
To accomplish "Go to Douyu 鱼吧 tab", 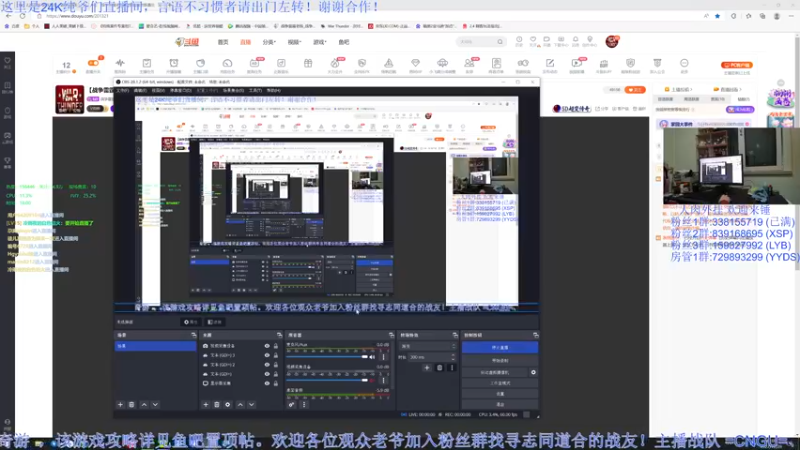I will coord(344,42).
